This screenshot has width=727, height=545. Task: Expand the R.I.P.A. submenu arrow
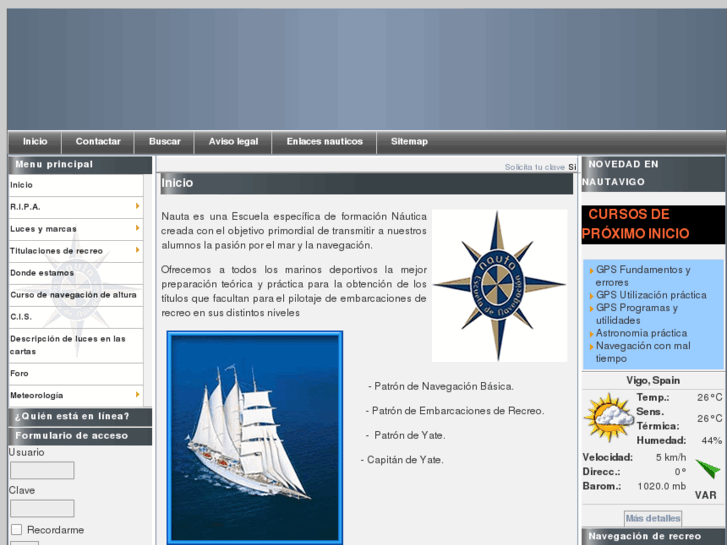(138, 206)
